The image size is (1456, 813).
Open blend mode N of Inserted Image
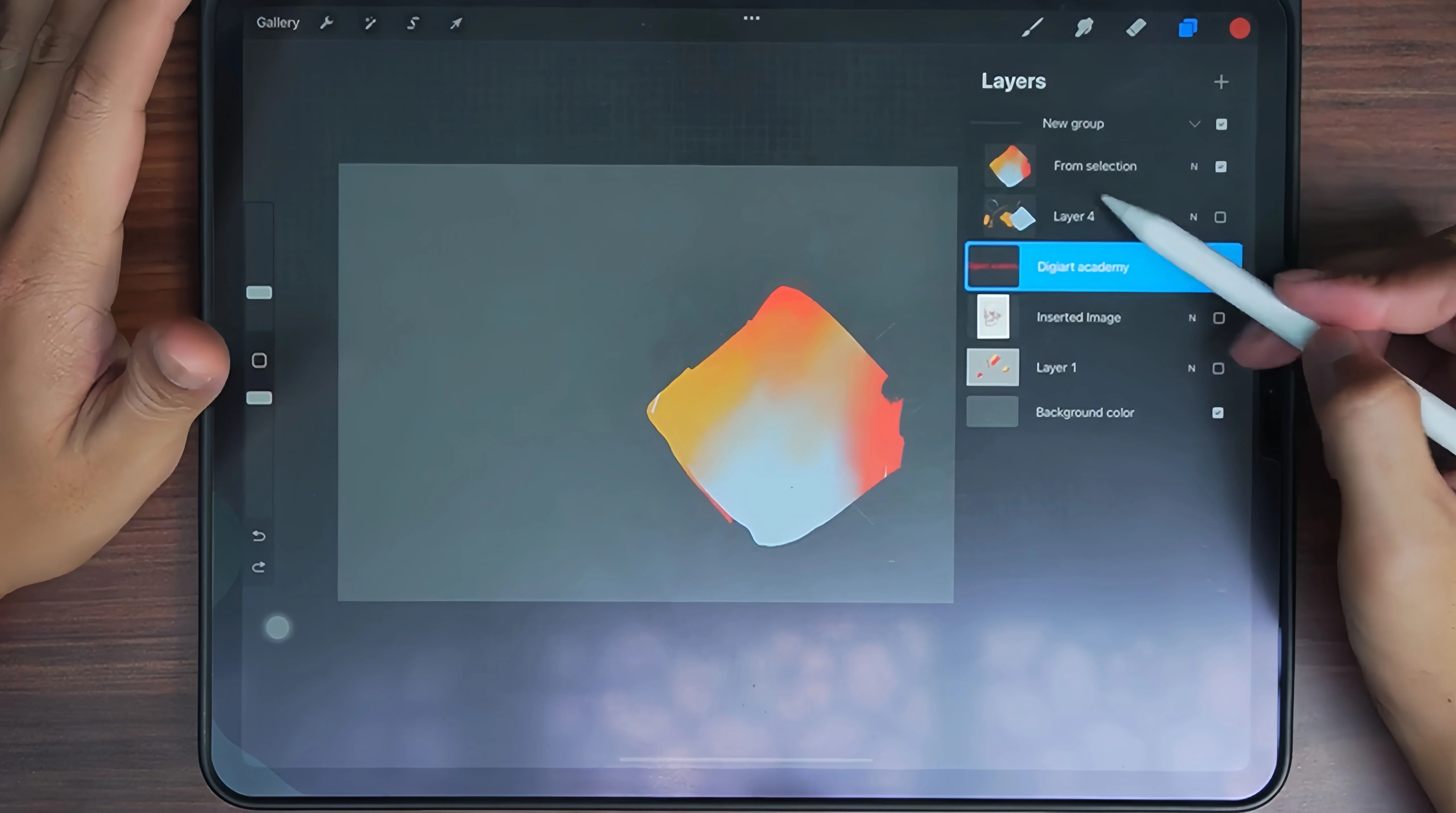[x=1192, y=318]
